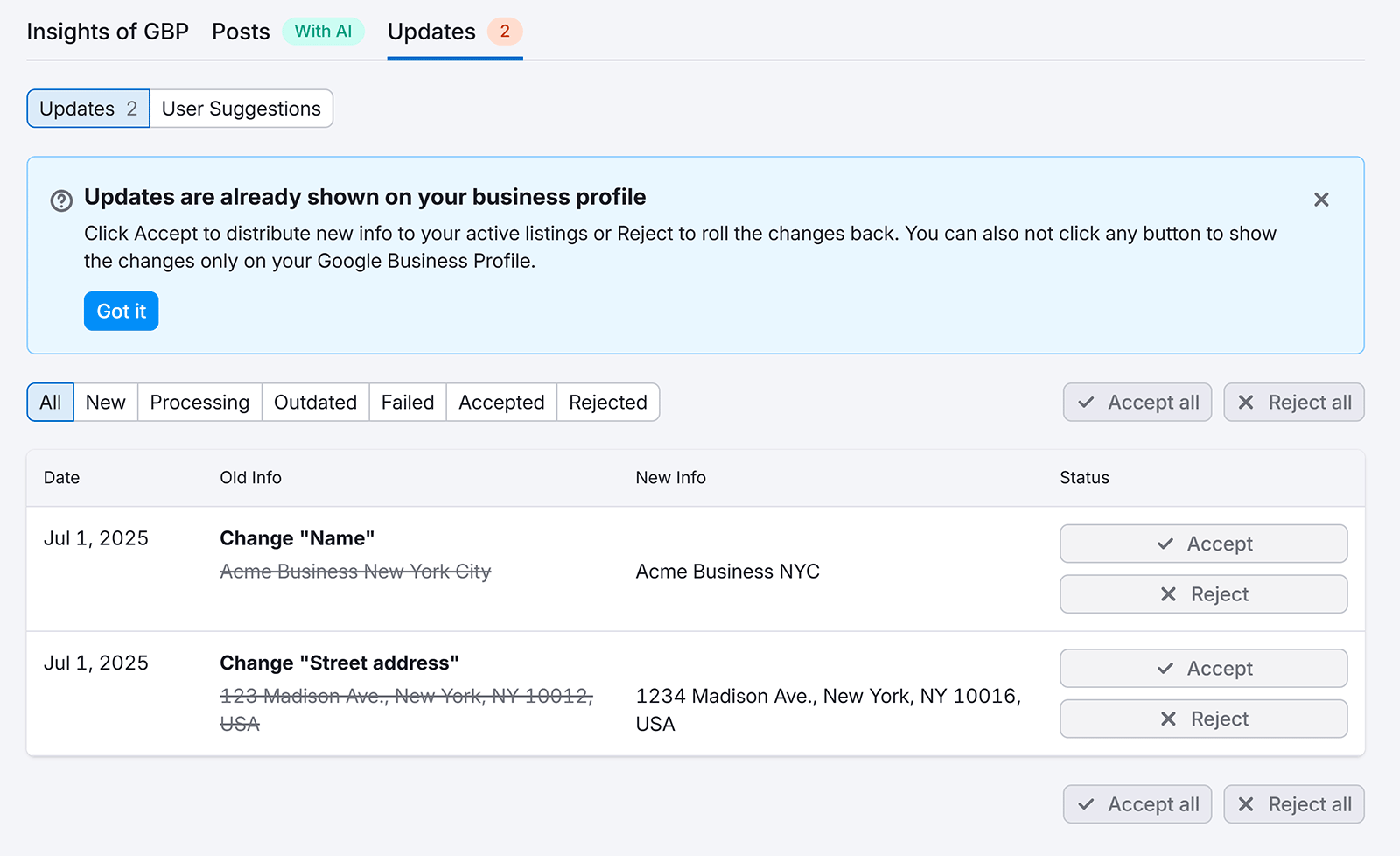
Task: Enable the Failed updates filter
Action: click(407, 403)
